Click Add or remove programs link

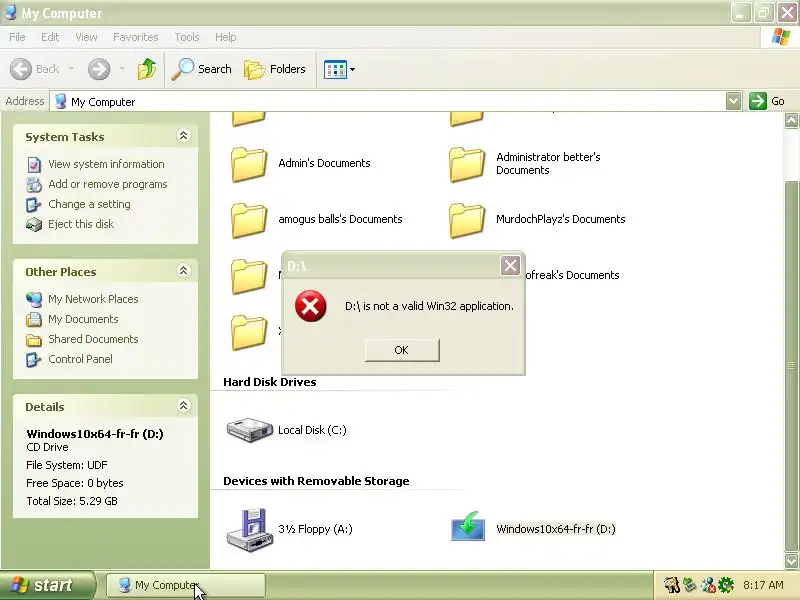click(x=108, y=184)
